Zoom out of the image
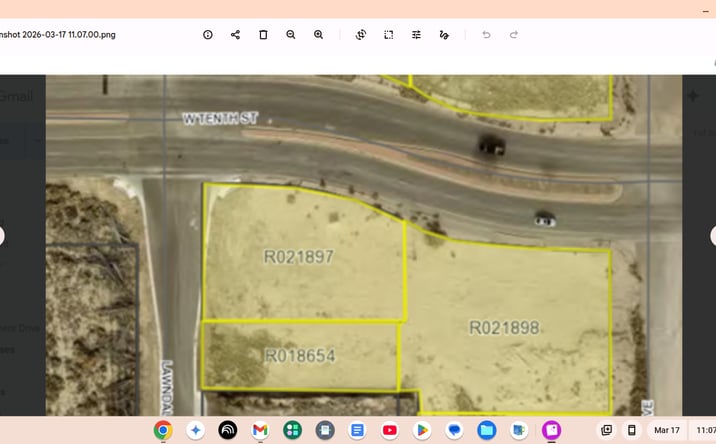 click(x=291, y=35)
